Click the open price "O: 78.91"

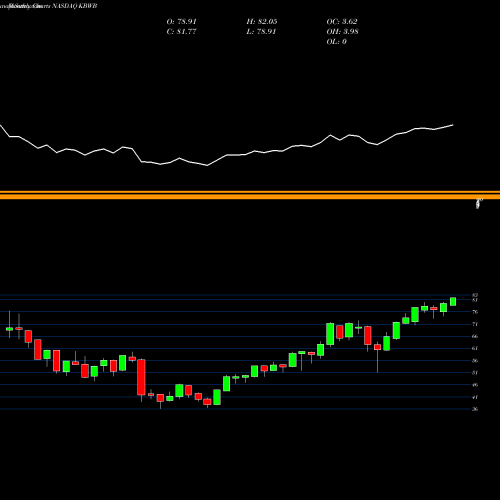tap(181, 22)
